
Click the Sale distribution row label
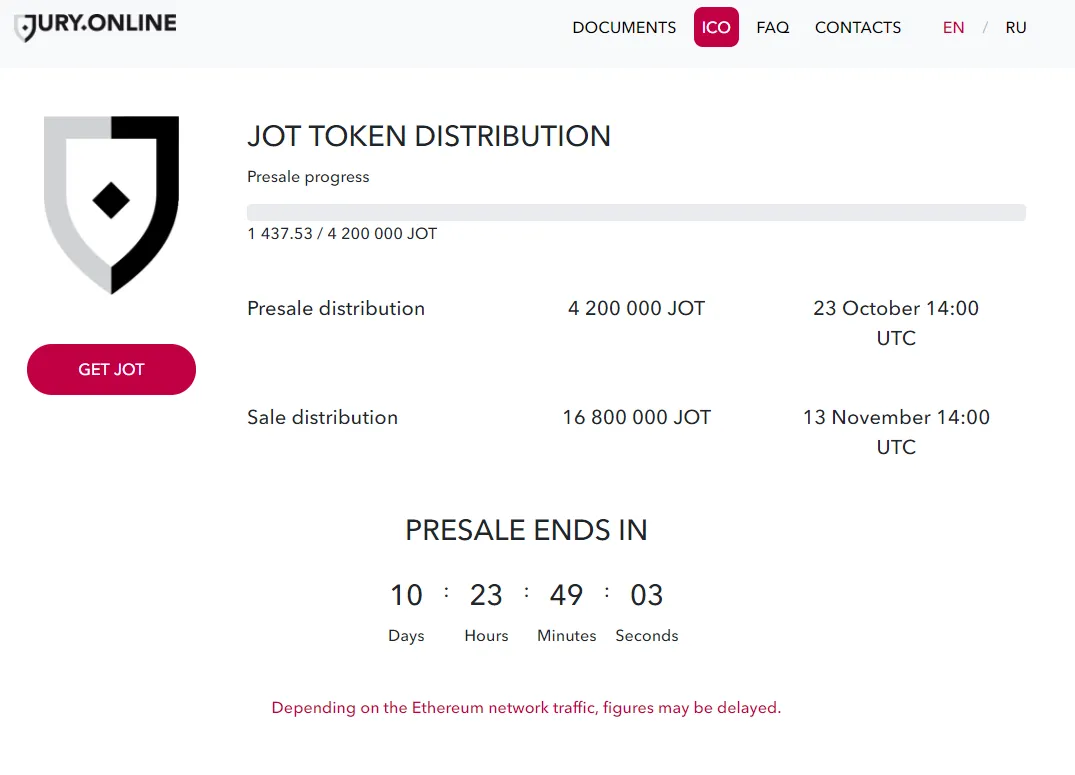click(322, 417)
